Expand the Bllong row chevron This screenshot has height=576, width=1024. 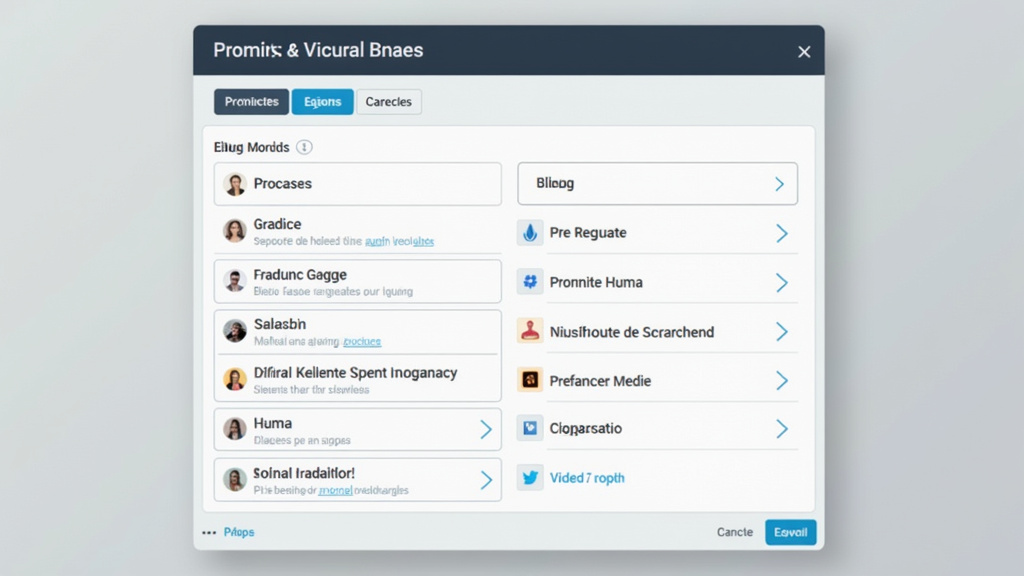click(x=779, y=184)
